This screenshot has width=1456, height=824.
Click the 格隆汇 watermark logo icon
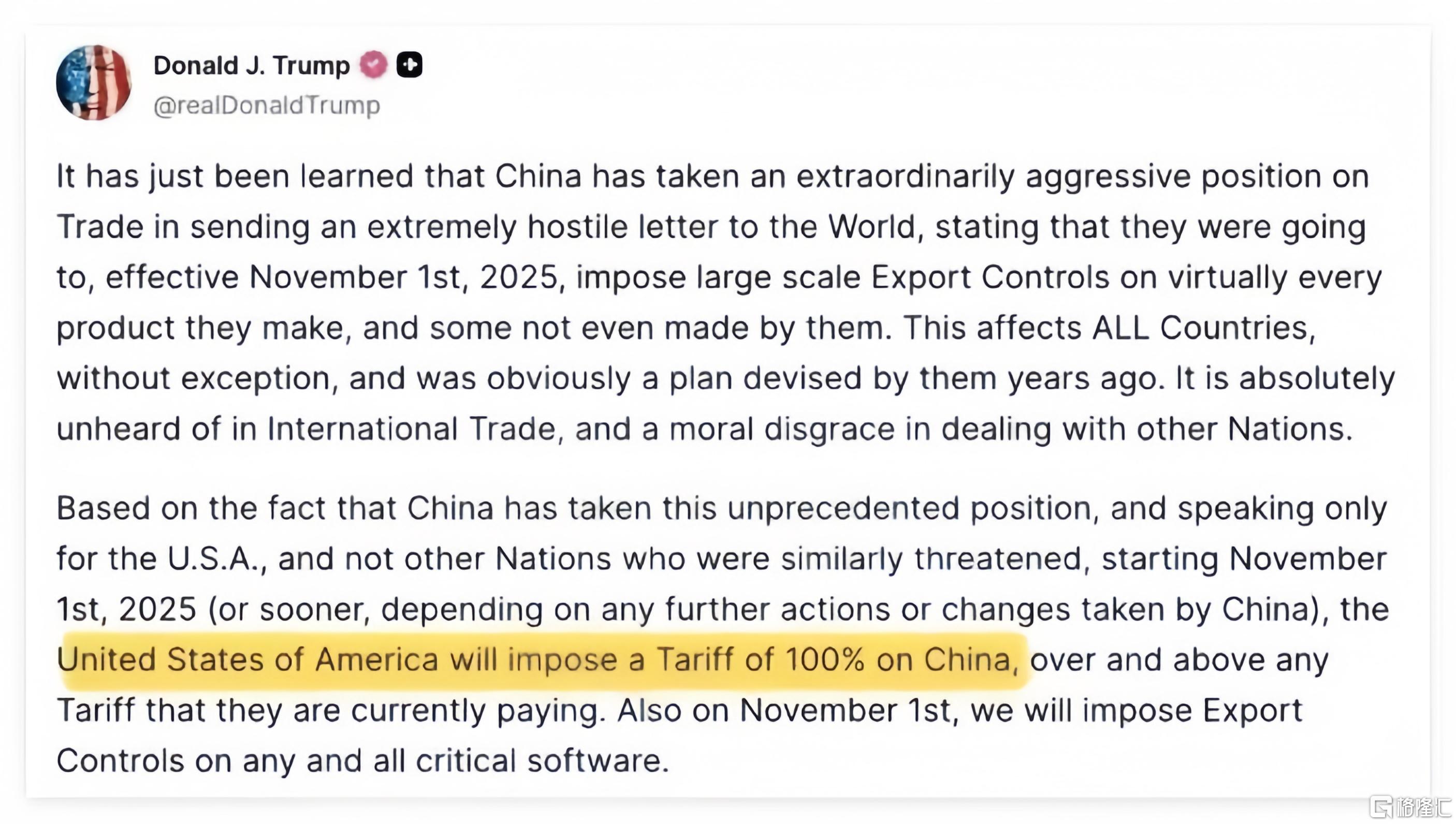(x=1381, y=807)
